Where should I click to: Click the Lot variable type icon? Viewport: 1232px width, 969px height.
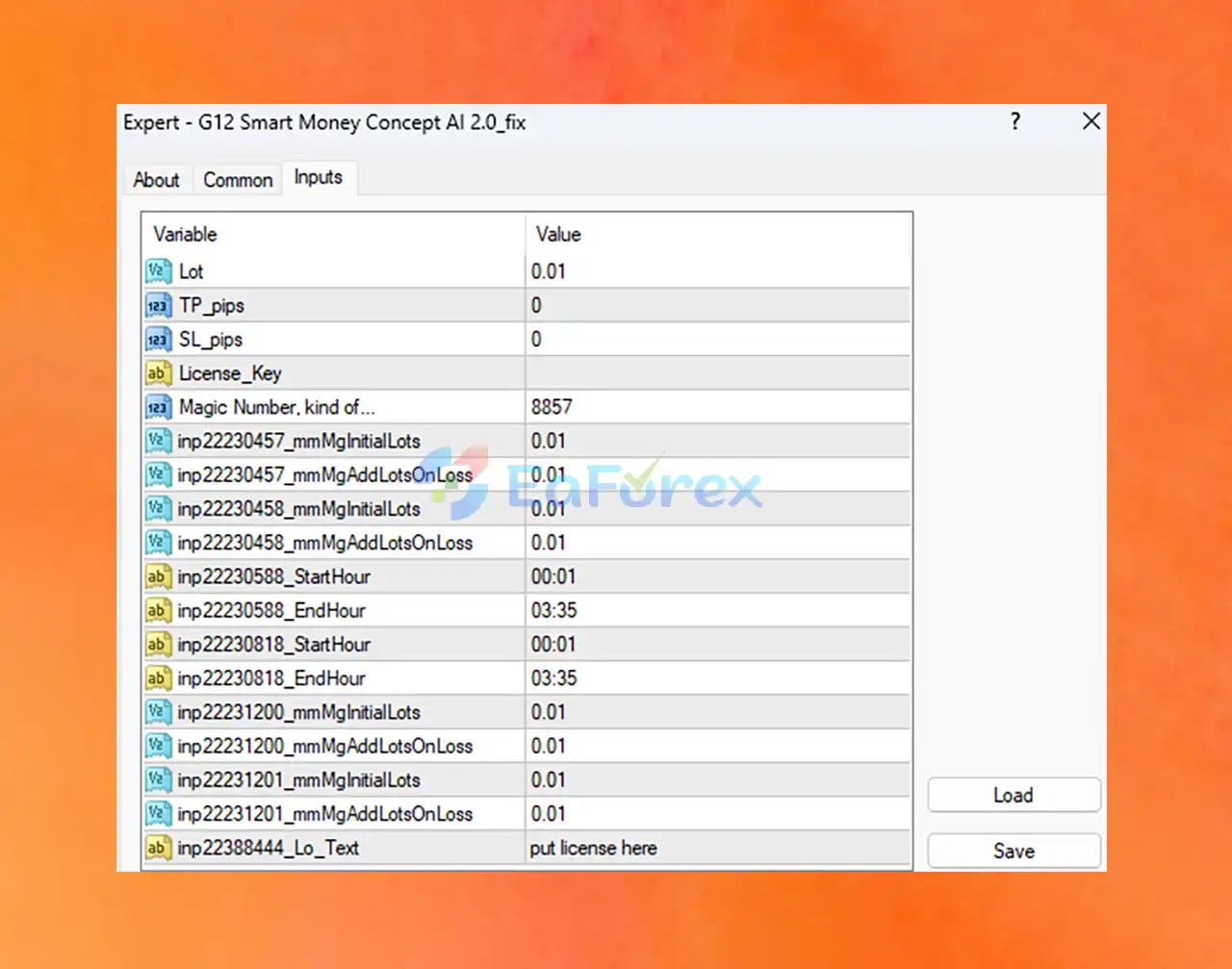coord(158,271)
